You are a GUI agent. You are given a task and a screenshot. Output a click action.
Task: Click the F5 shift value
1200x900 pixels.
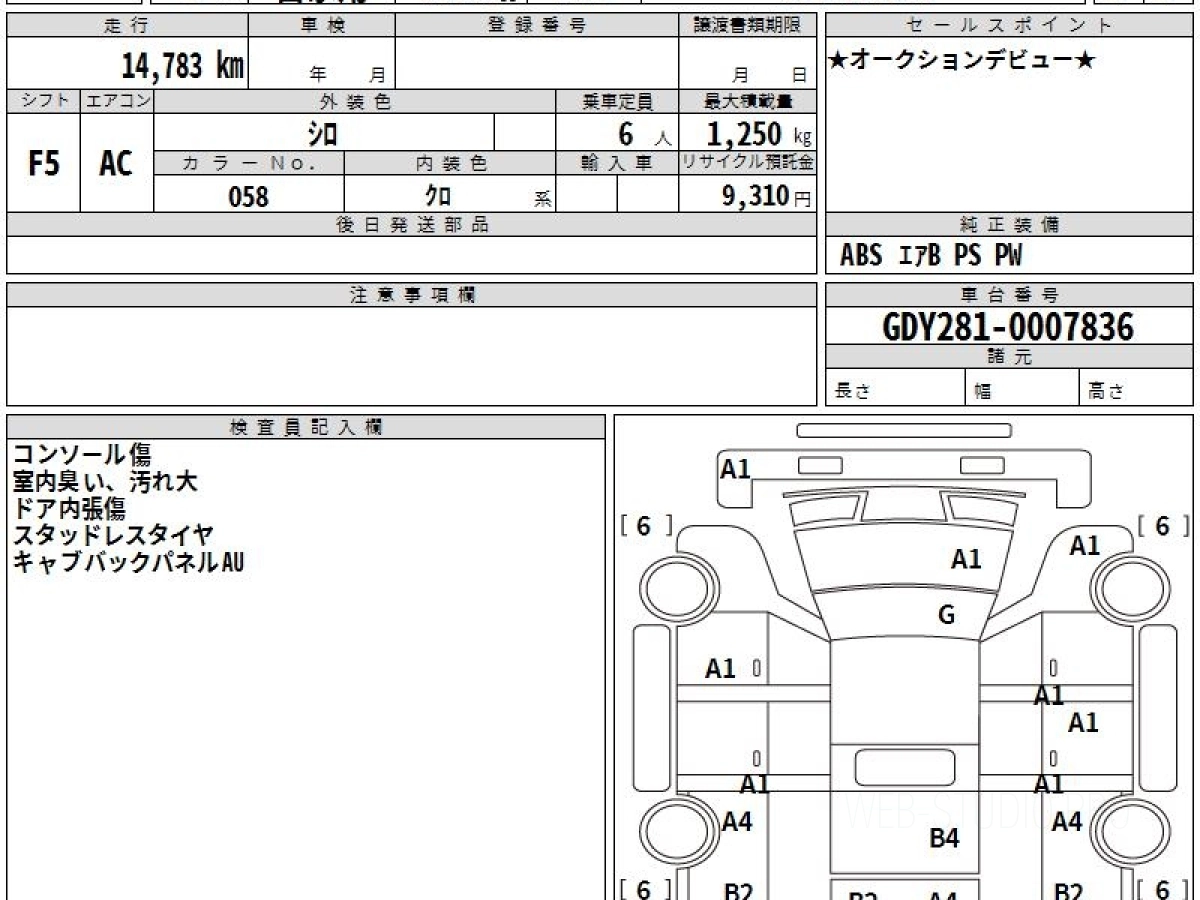[44, 163]
